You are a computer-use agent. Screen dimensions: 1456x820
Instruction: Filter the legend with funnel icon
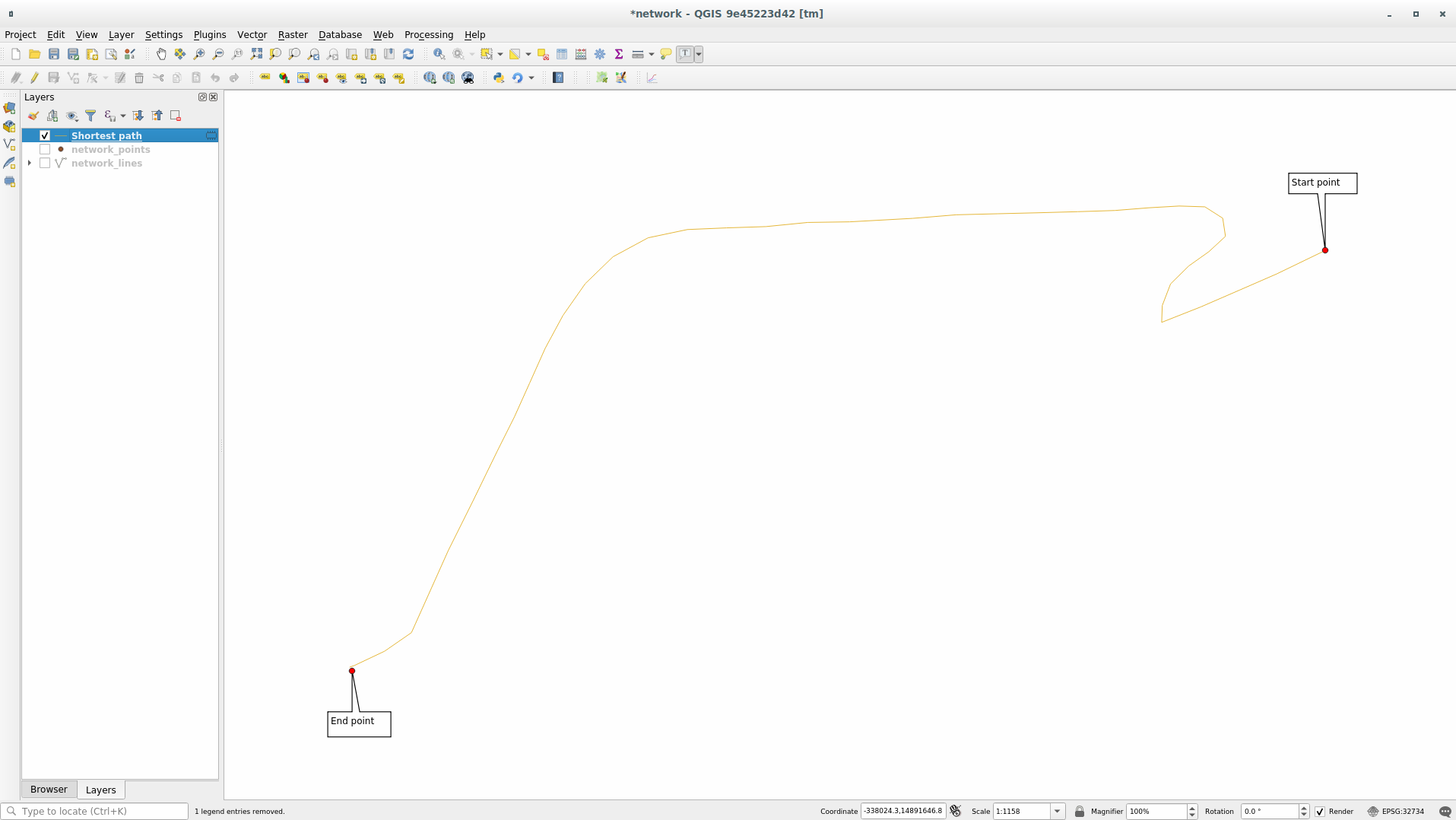click(x=90, y=116)
